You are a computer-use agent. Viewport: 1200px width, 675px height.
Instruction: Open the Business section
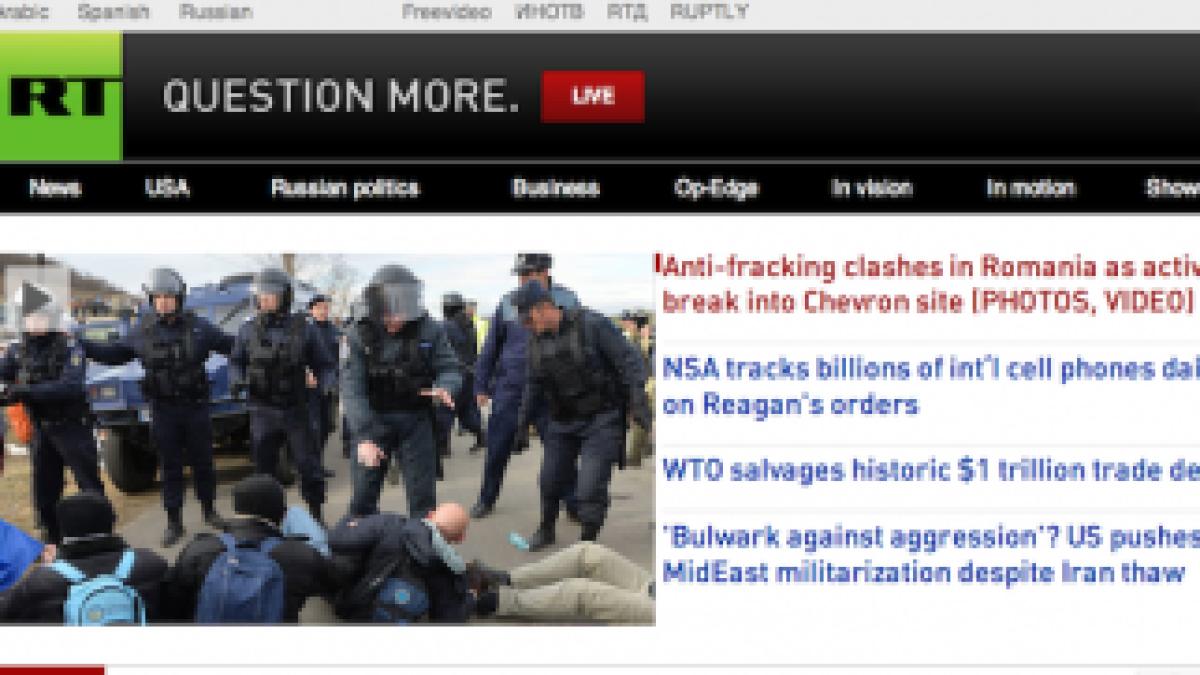coord(555,188)
